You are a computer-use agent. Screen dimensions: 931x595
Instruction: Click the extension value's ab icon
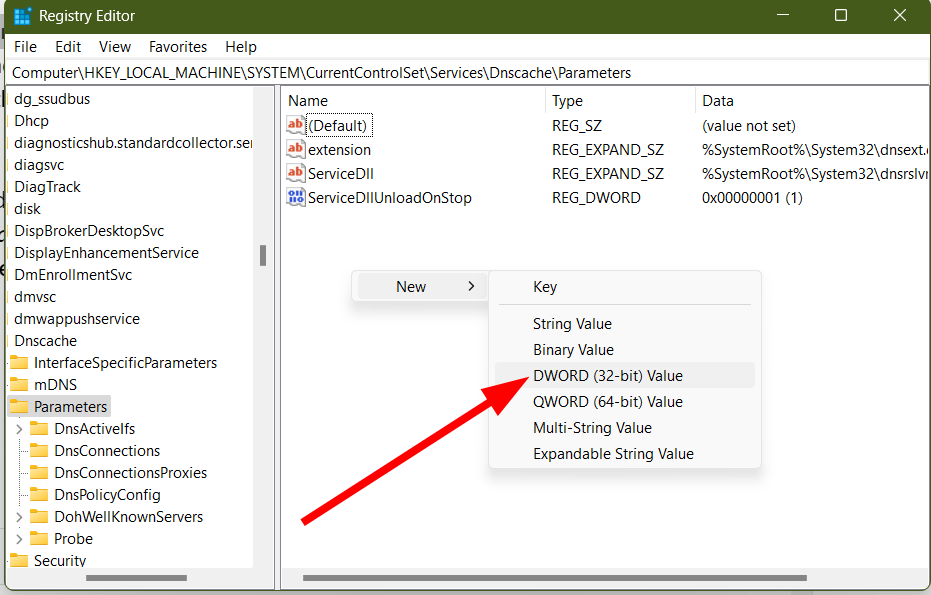tap(295, 149)
